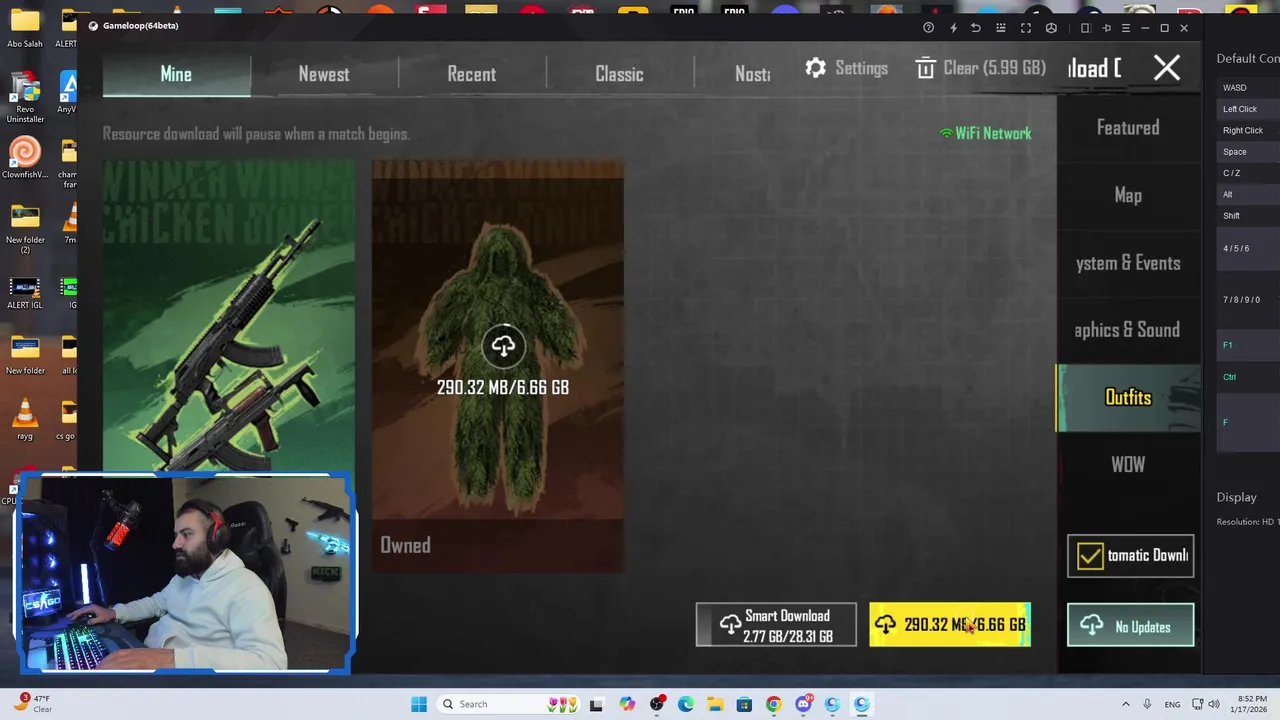1280x720 pixels.
Task: Open the Mine tab
Action: pos(176,74)
